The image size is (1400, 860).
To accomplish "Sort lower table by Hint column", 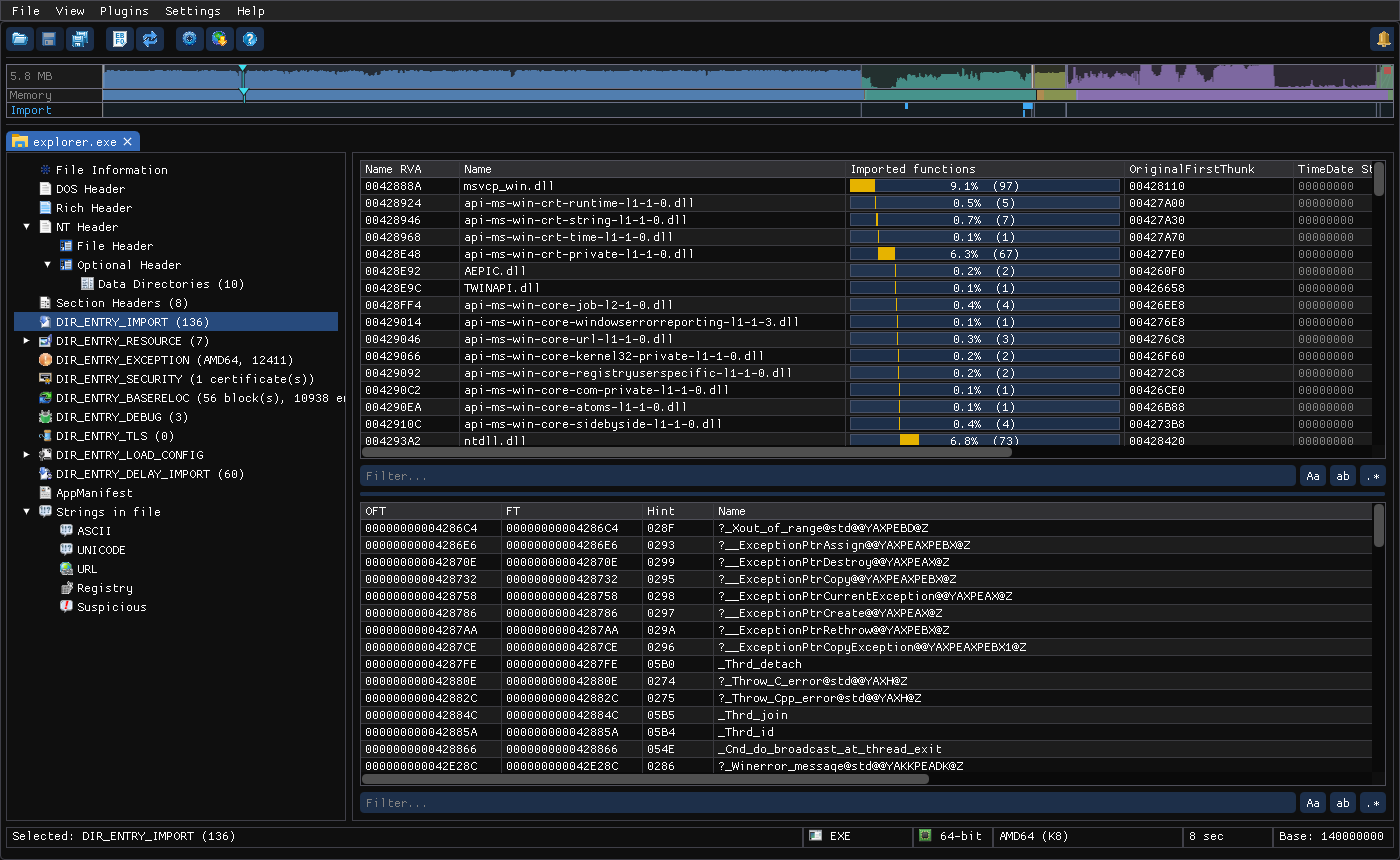I will click(x=678, y=511).
